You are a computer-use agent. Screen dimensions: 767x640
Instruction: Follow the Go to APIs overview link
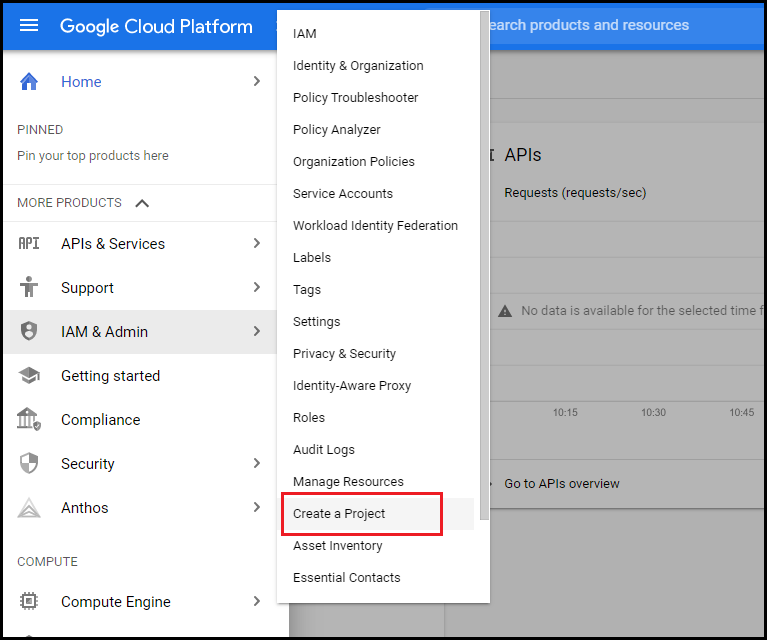[x=562, y=483]
